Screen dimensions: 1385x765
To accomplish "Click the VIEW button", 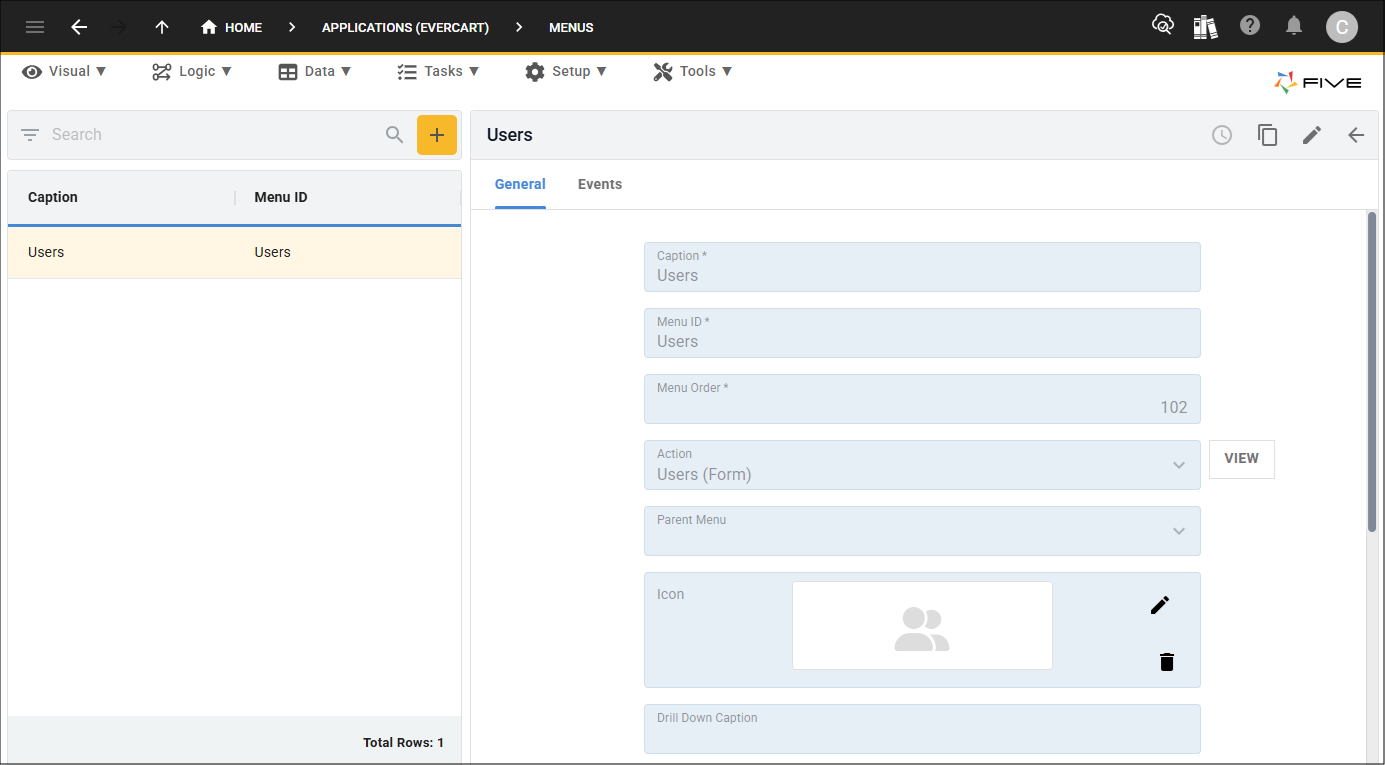I will click(1241, 459).
